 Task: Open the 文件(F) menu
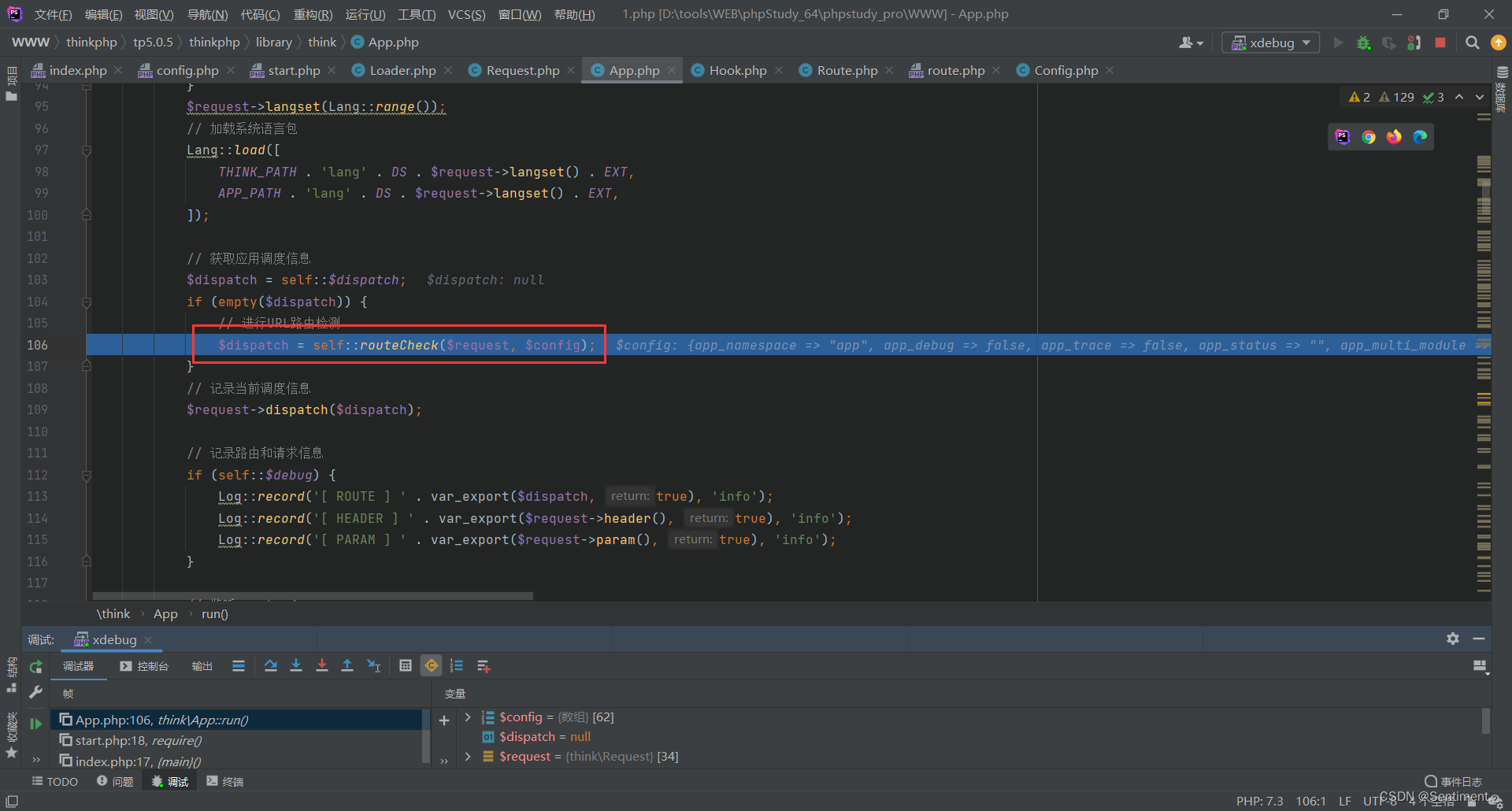(x=53, y=14)
